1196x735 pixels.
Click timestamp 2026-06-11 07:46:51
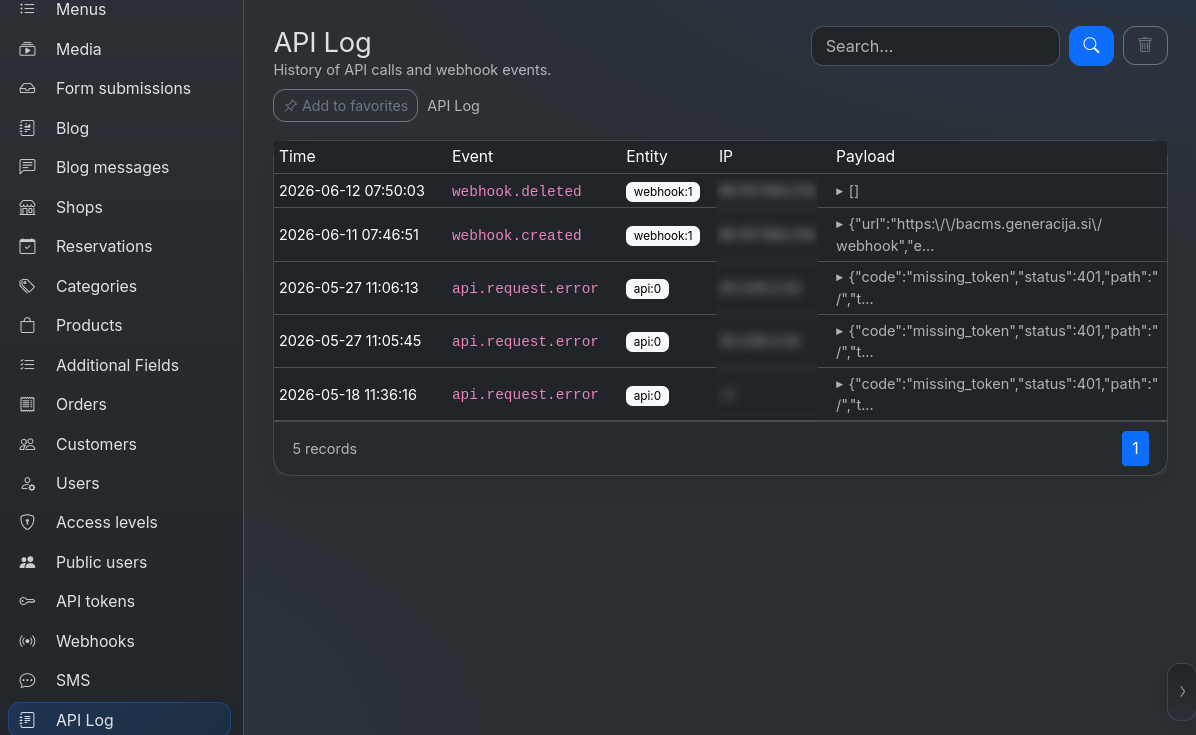349,235
